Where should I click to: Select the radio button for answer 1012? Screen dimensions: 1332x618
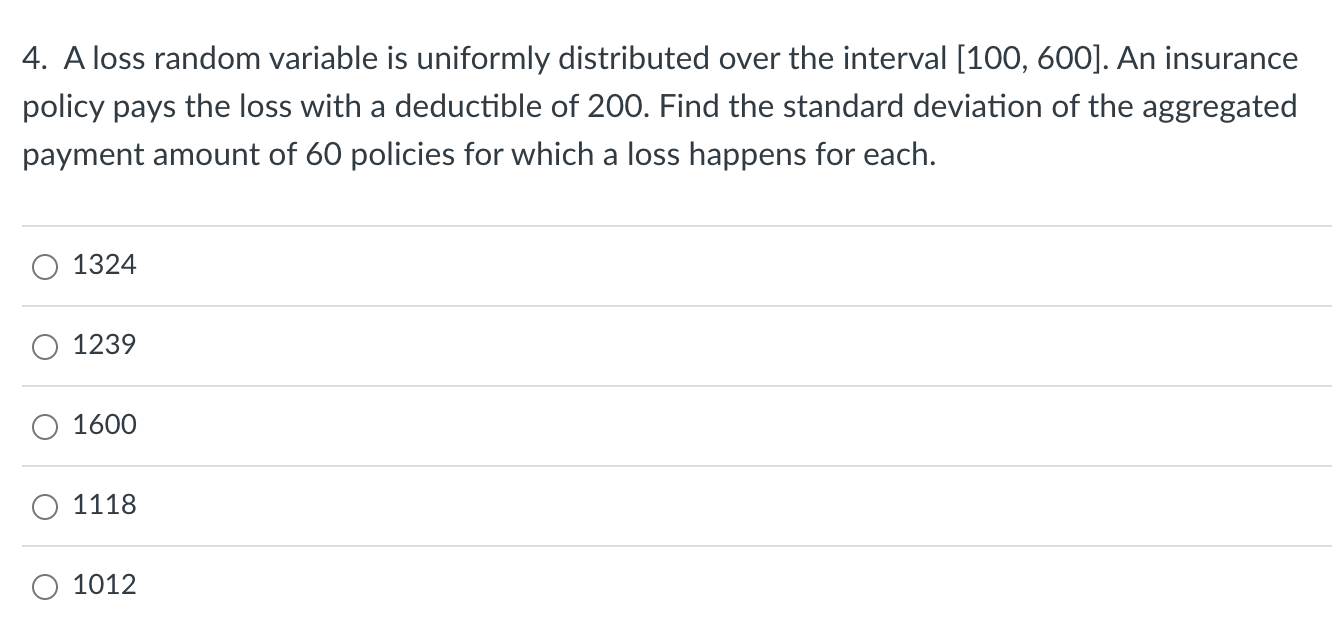(44, 586)
